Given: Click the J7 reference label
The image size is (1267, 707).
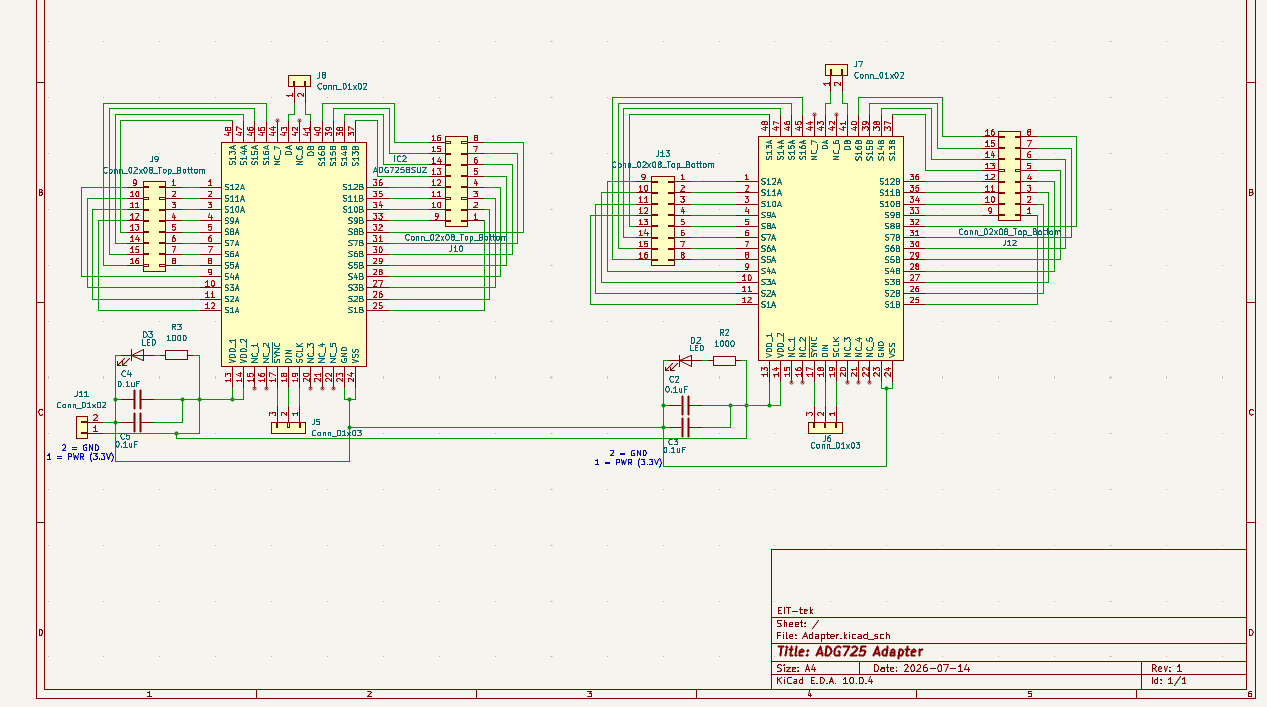Looking at the screenshot, I should [x=858, y=64].
